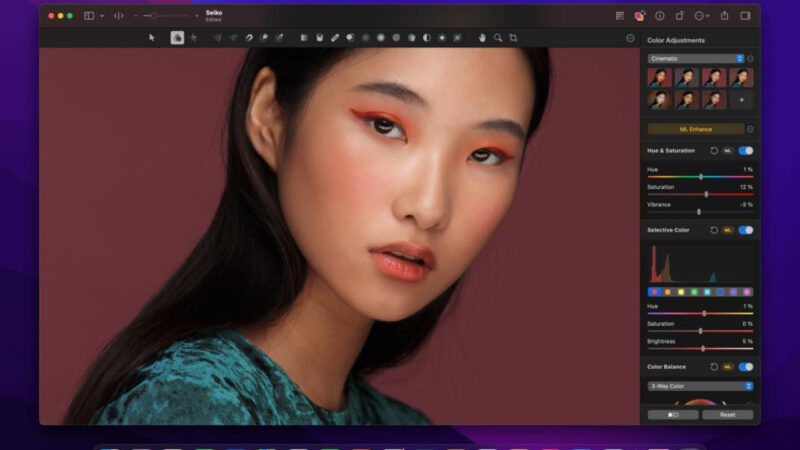The width and height of the screenshot is (800, 450).
Task: Toggle ML for Color Balance
Action: tap(728, 367)
